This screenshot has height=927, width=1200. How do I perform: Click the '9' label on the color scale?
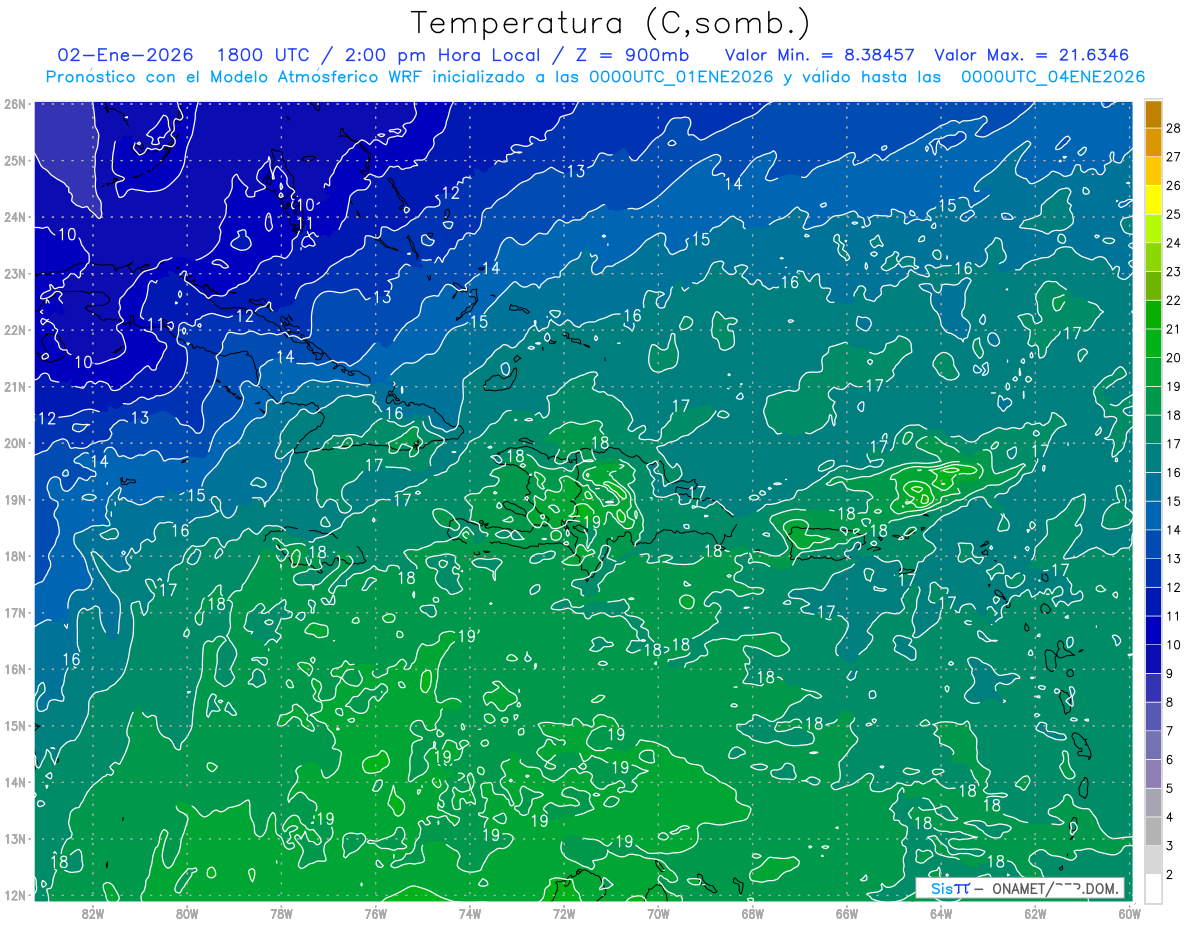tap(1171, 673)
